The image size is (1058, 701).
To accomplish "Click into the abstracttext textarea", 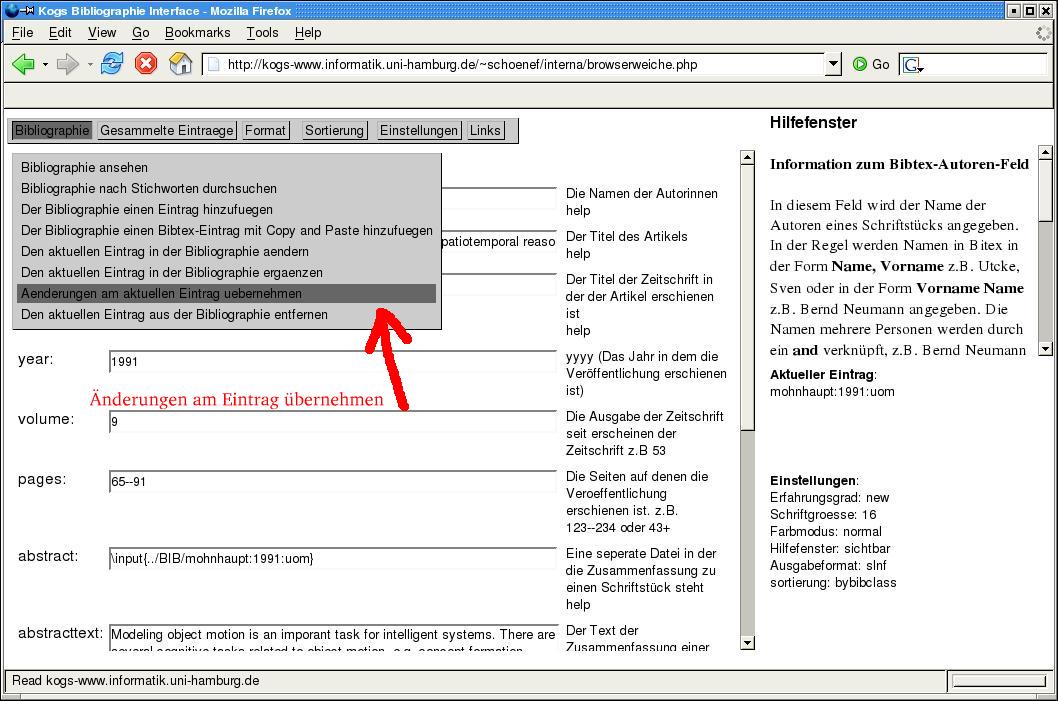I will pos(333,638).
